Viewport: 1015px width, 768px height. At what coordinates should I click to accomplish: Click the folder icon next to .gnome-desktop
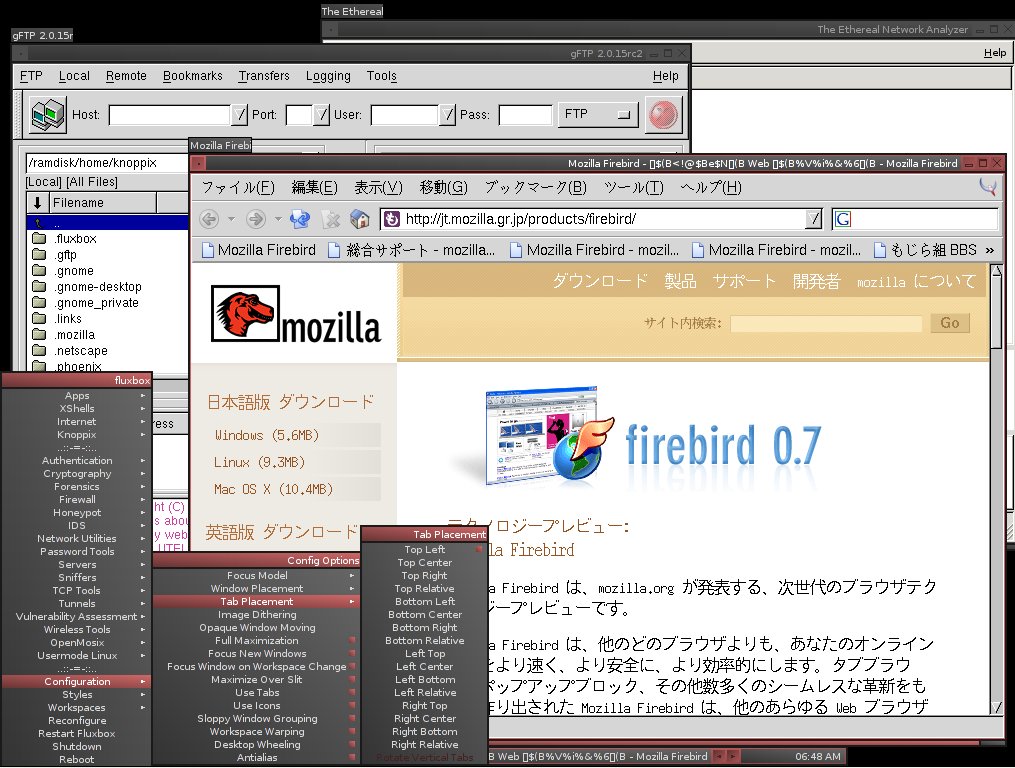pos(39,286)
